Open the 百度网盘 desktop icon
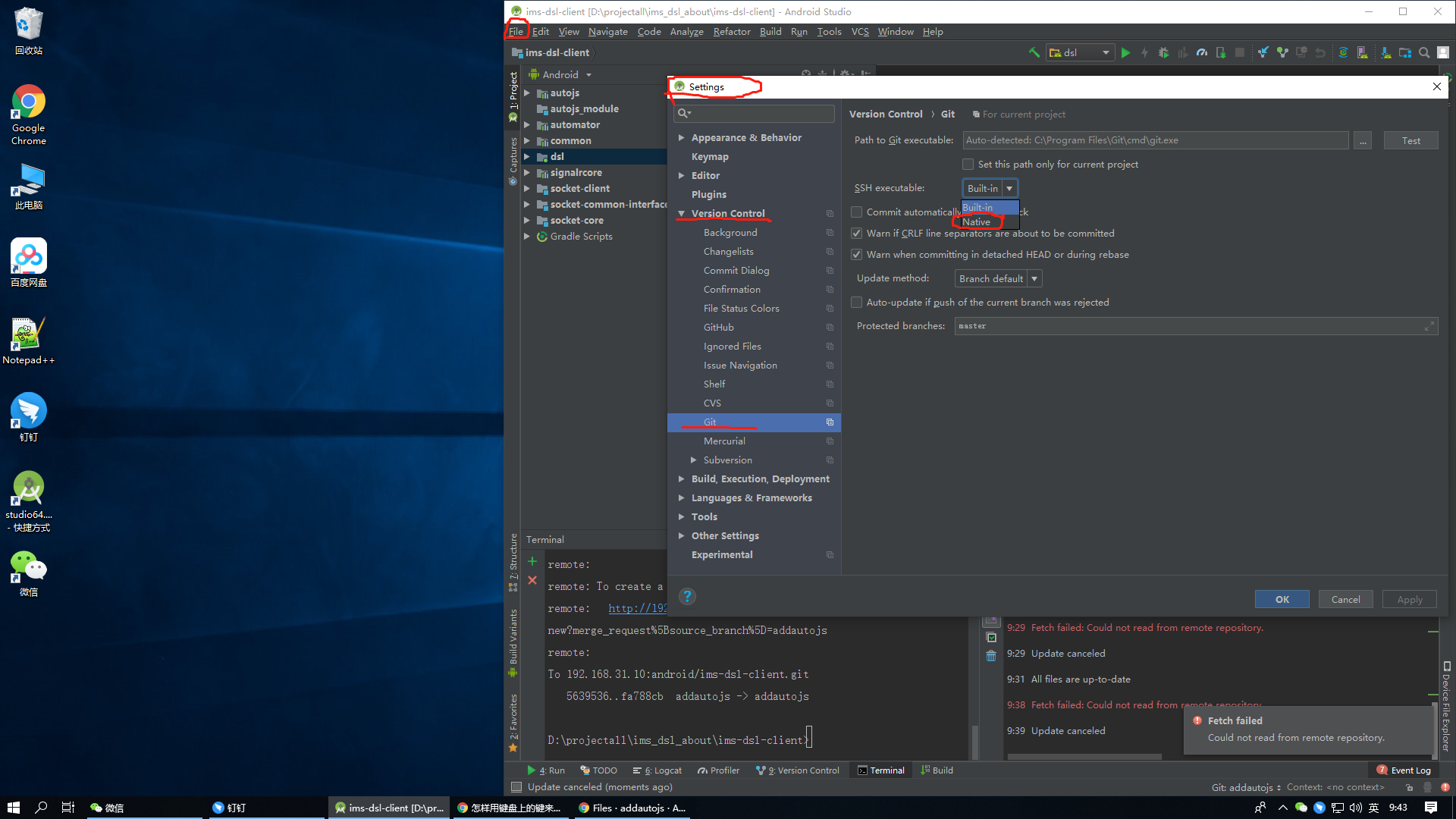Viewport: 1456px width, 819px height. 29,262
